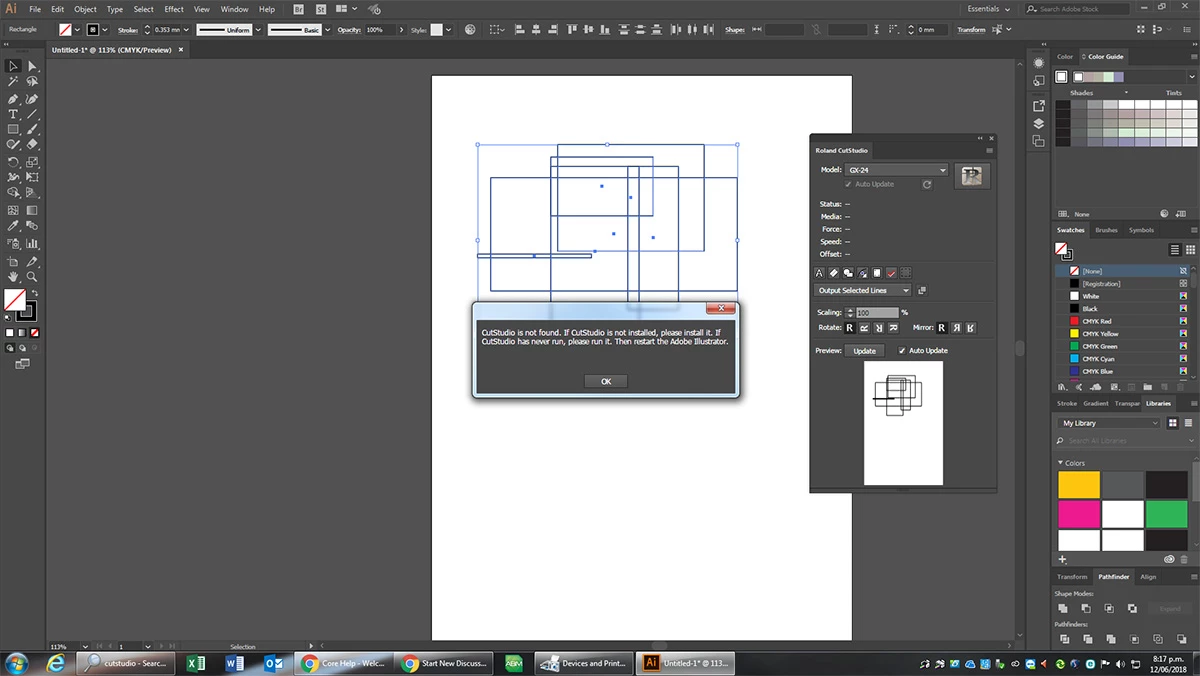
Task: Set rotation to upright R in CutStudio
Action: (850, 327)
